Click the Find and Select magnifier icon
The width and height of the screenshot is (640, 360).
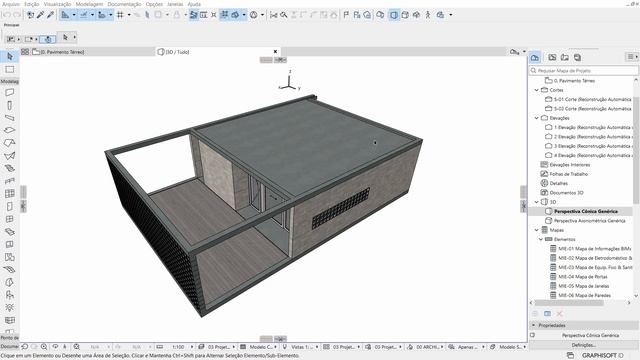pyautogui.click(x=284, y=15)
